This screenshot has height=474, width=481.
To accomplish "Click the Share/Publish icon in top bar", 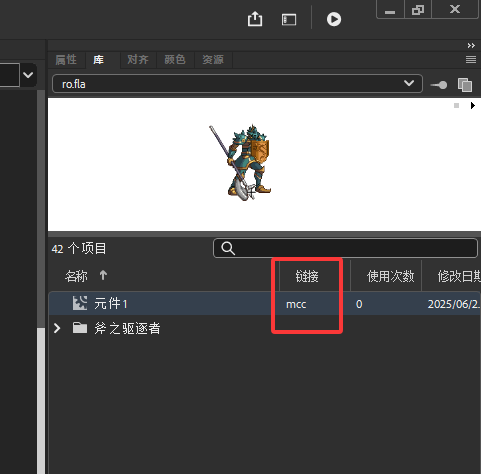I will (x=255, y=19).
